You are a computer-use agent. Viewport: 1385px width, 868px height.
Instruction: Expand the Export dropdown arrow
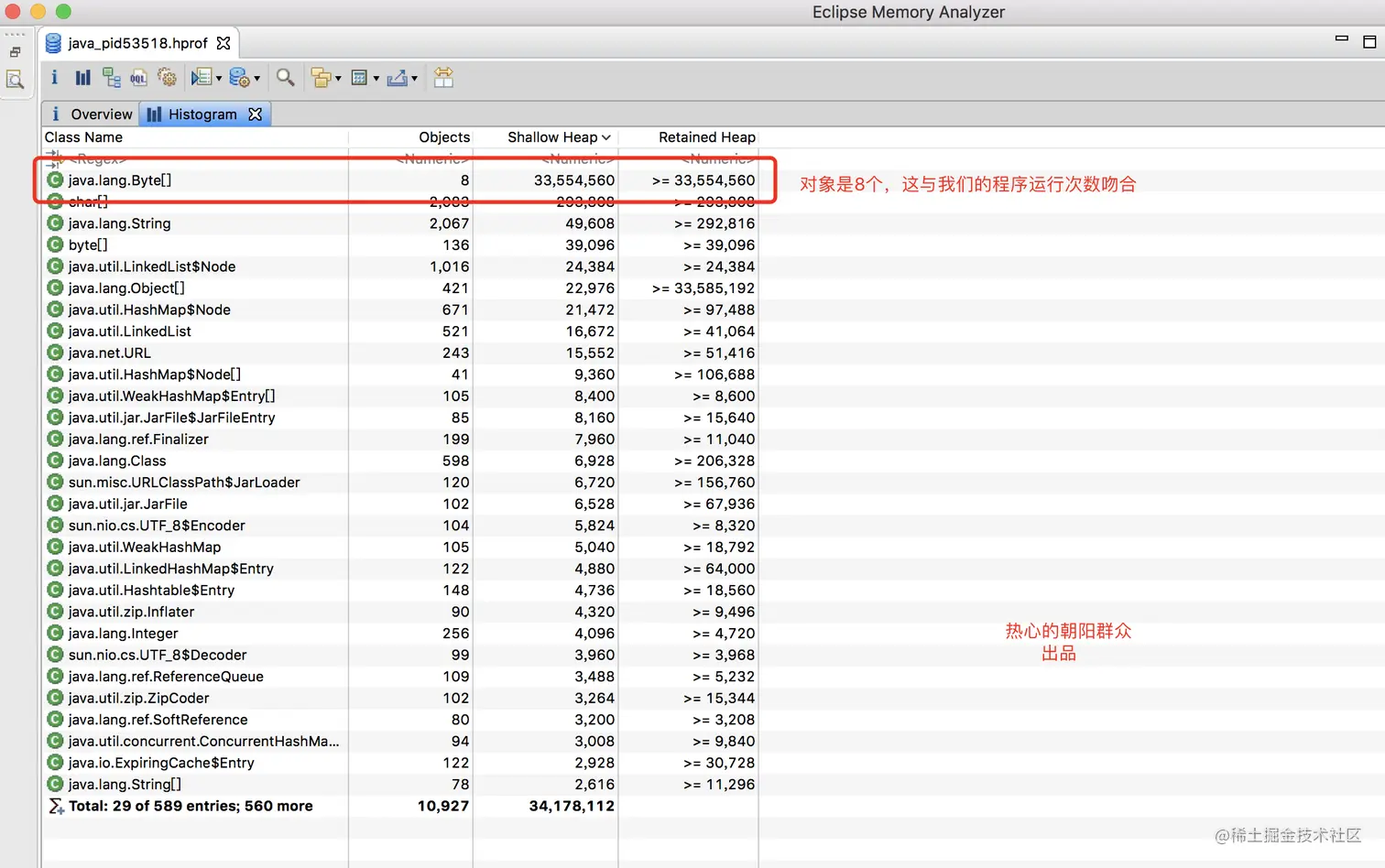point(414,79)
